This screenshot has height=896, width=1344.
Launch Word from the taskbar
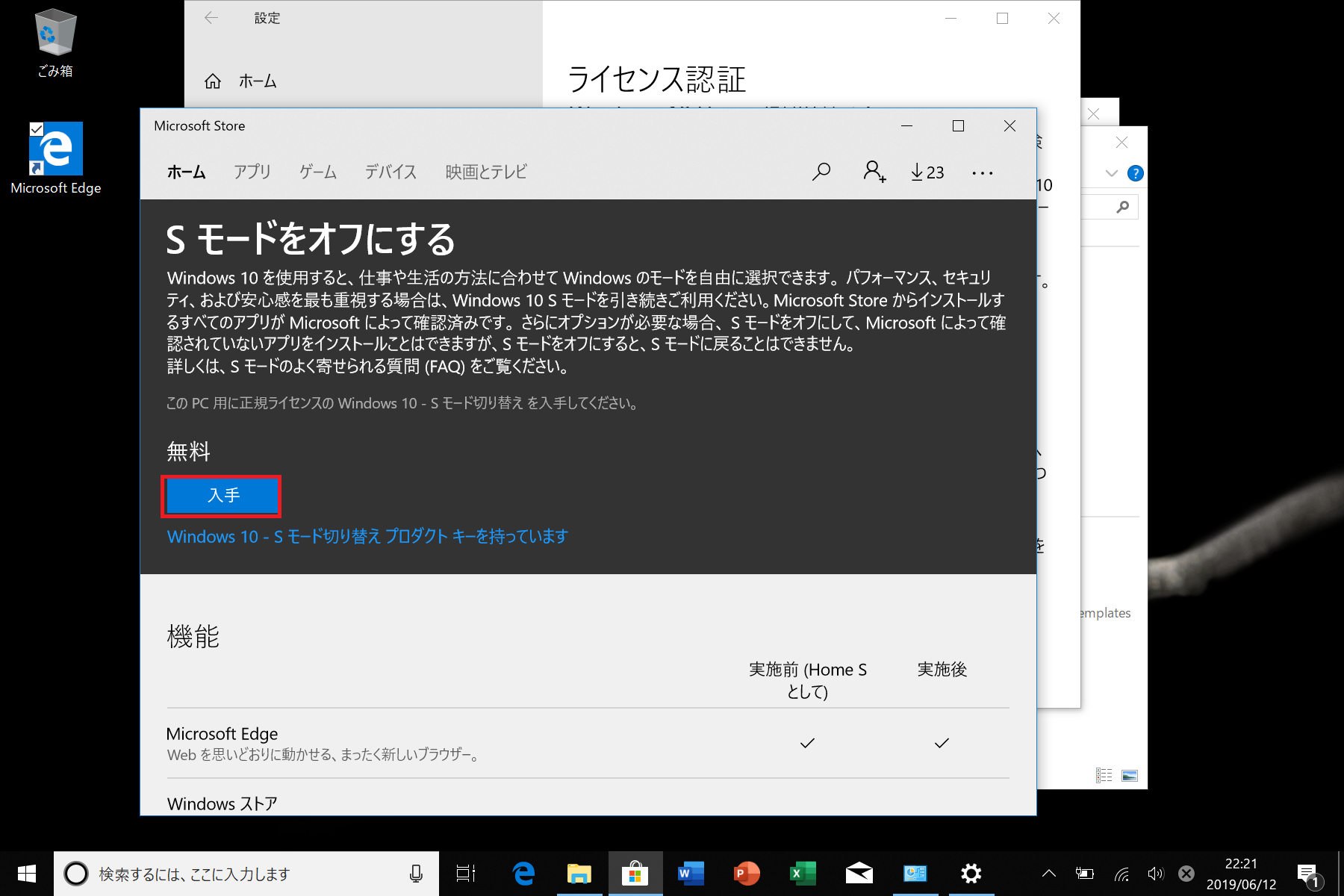coord(691,873)
